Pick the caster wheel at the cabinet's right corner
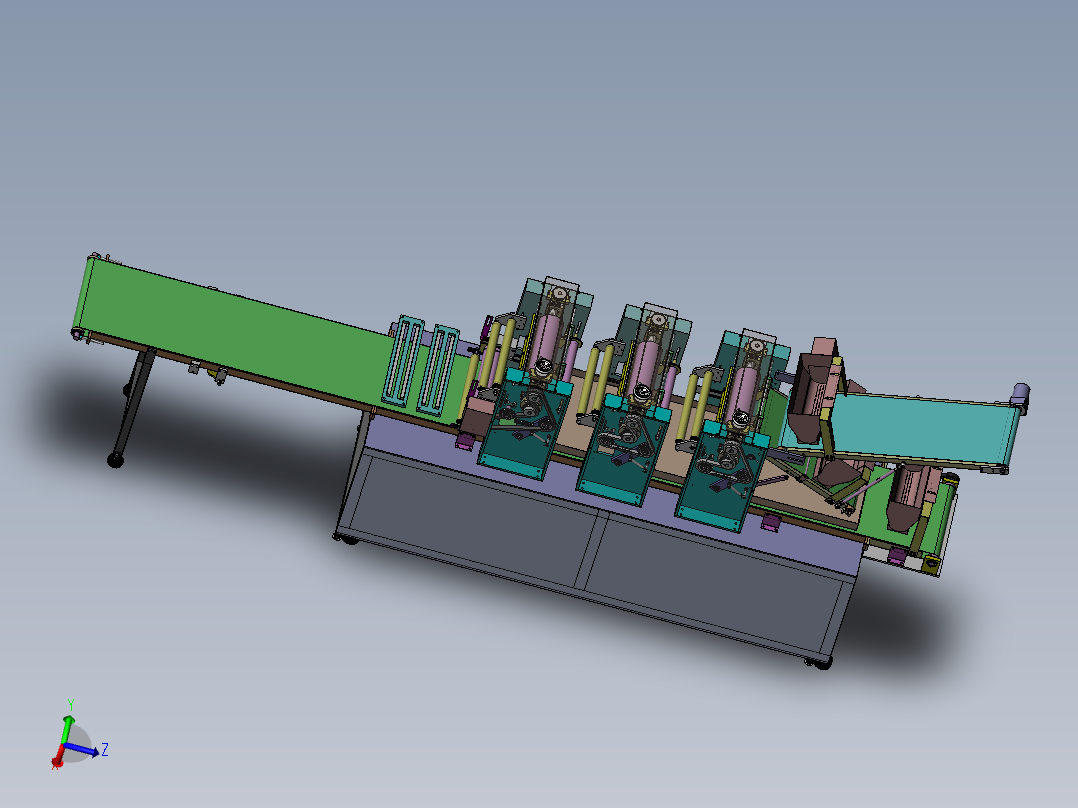Screen dimensions: 1078x808 coord(819,663)
